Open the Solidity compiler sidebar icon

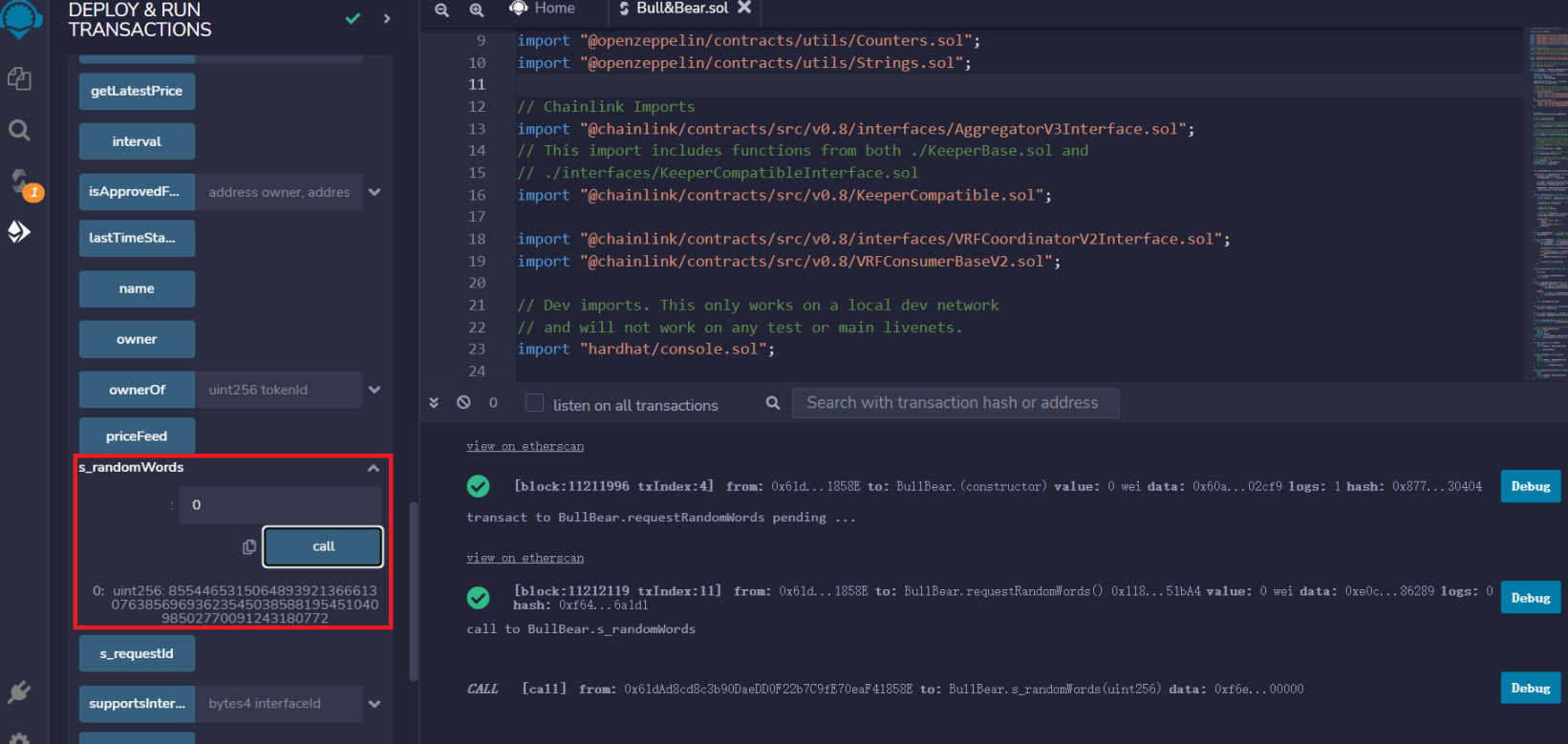21,181
